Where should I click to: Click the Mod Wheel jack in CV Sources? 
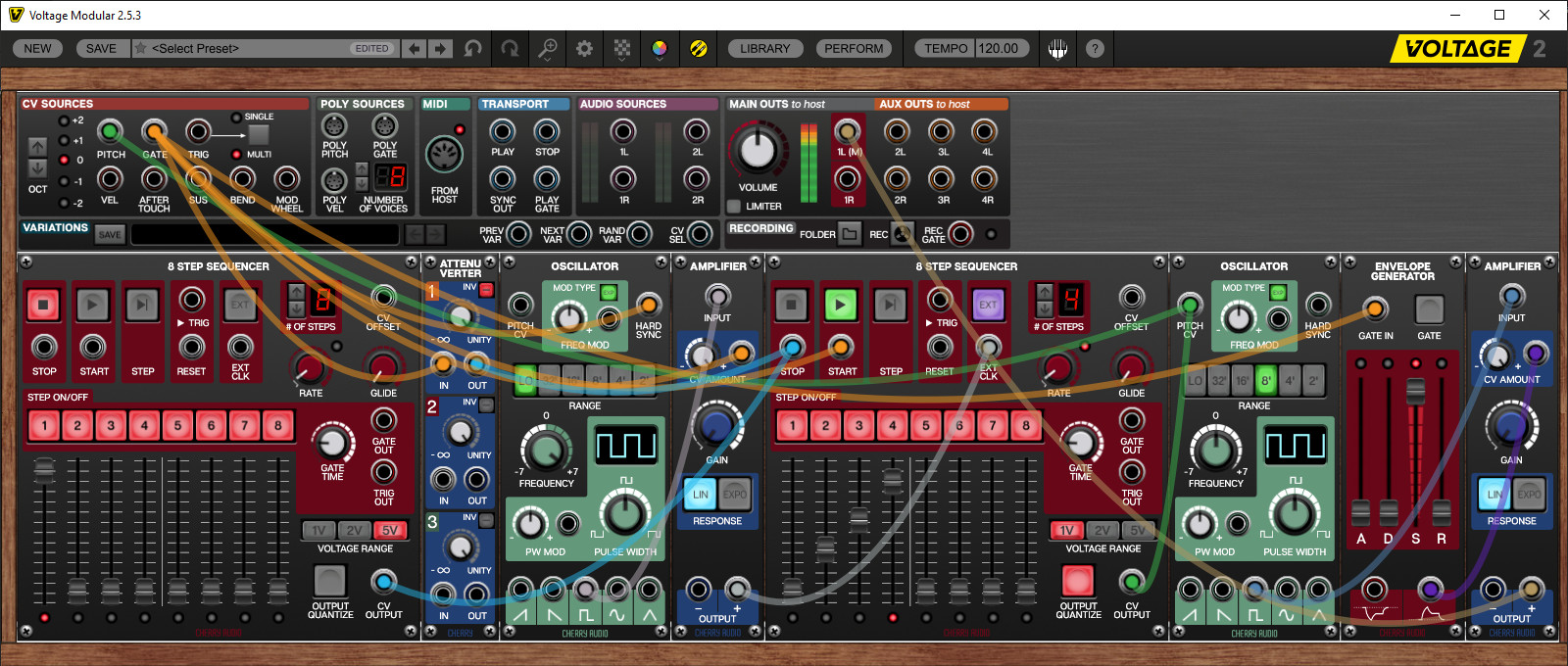click(x=286, y=178)
